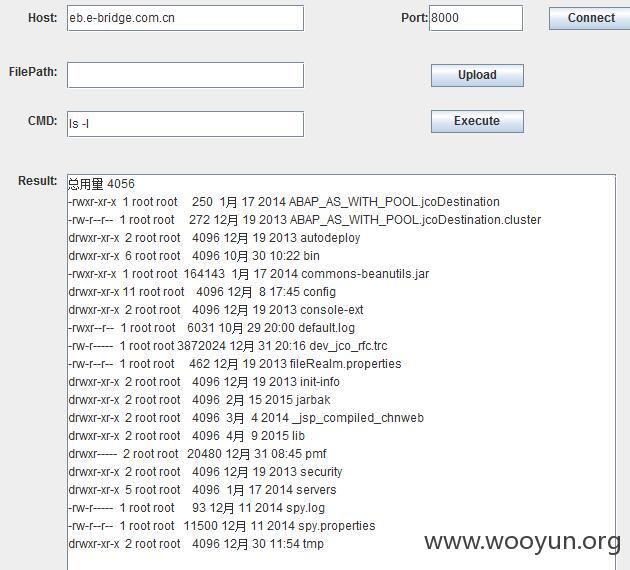Select the pmf directory line
Image resolution: width=630 pixels, height=570 pixels.
[198, 454]
